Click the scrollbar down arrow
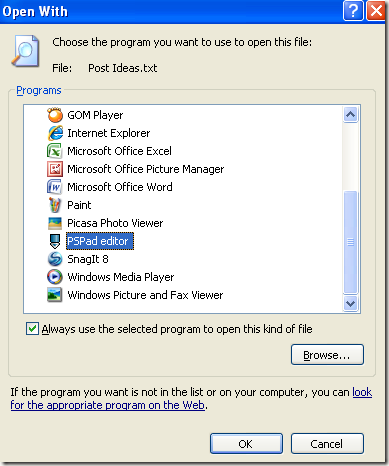Screen dimensions: 389x466 [350, 303]
